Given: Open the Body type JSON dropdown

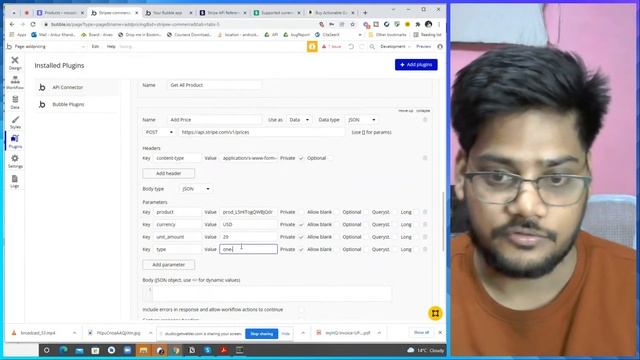Looking at the screenshot, I should (x=195, y=189).
